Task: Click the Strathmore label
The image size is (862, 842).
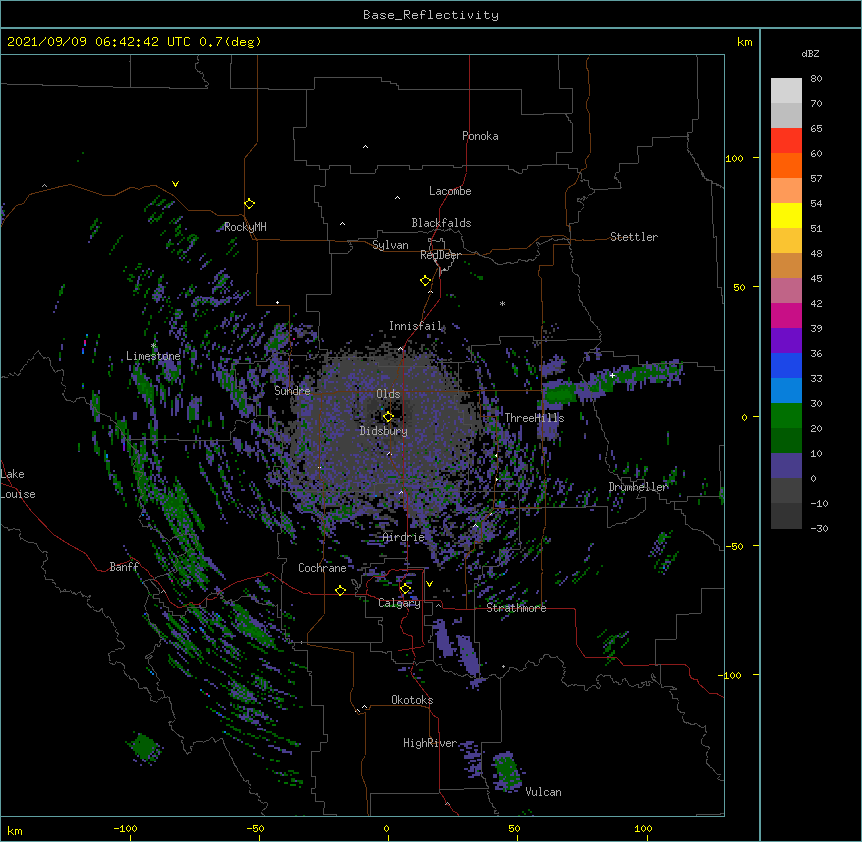Action: coord(516,608)
